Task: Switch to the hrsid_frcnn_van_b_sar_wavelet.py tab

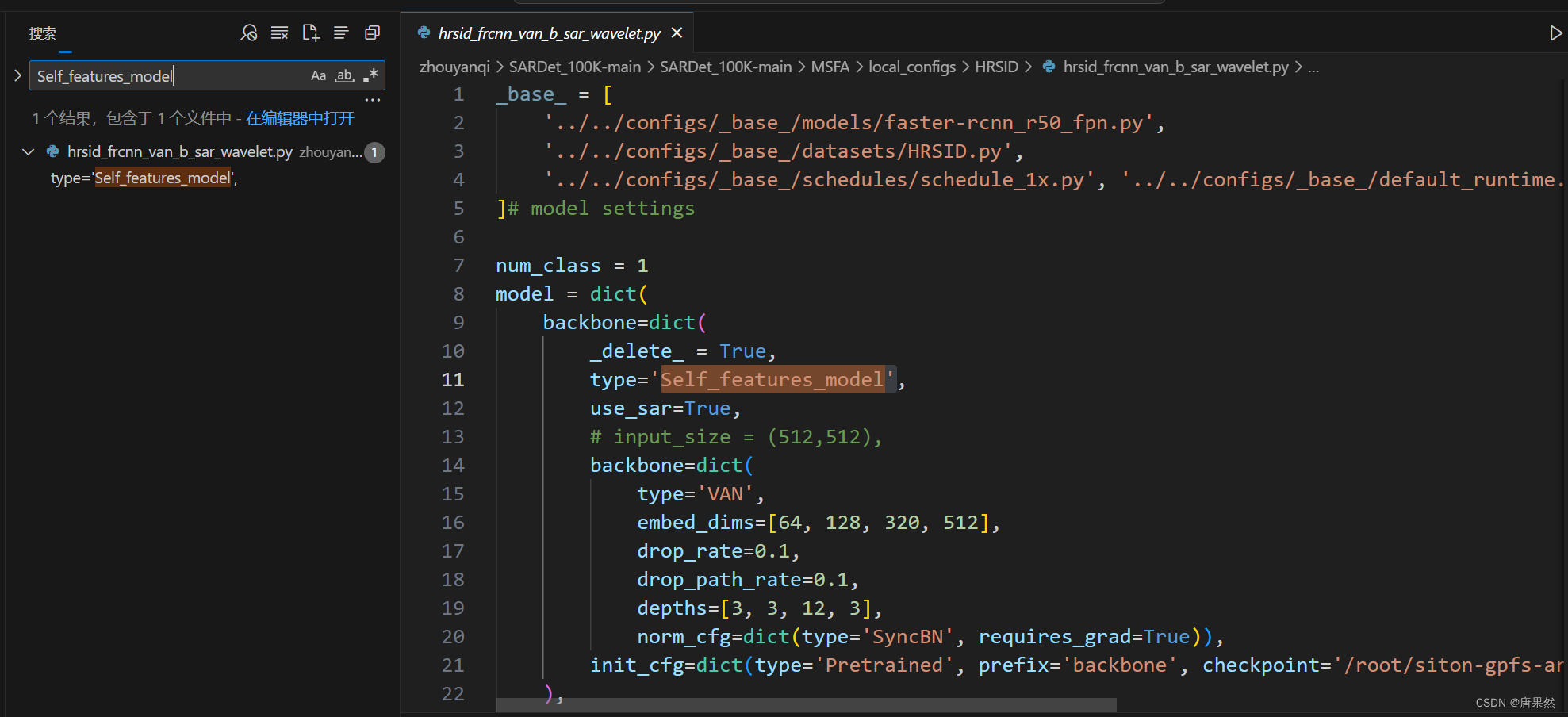Action: coord(547,33)
